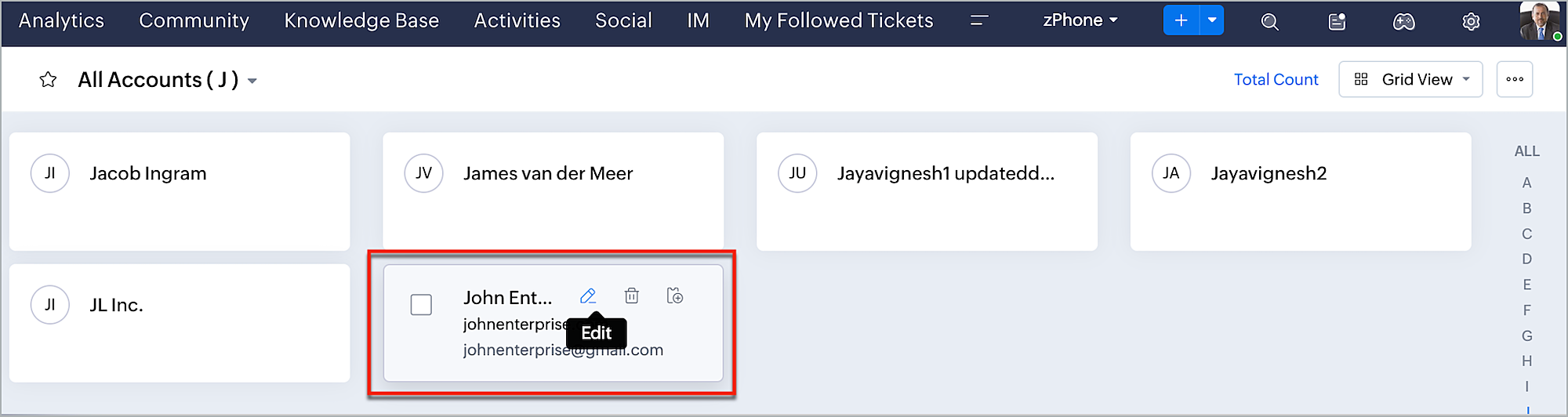The height and width of the screenshot is (417, 1568).
Task: Open the notes icon next to search
Action: coord(1337,21)
